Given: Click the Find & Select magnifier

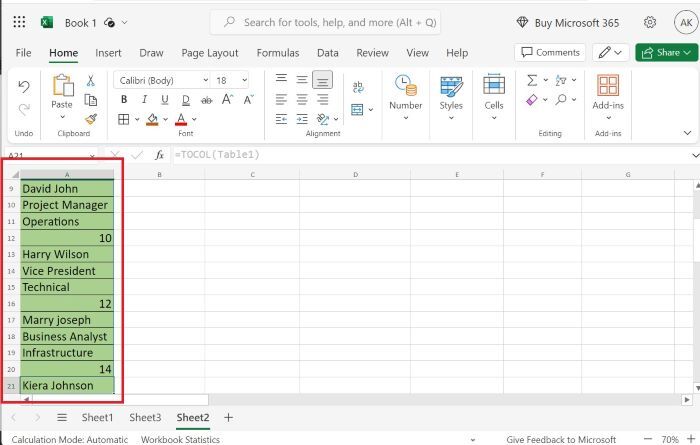Looking at the screenshot, I should pos(561,99).
